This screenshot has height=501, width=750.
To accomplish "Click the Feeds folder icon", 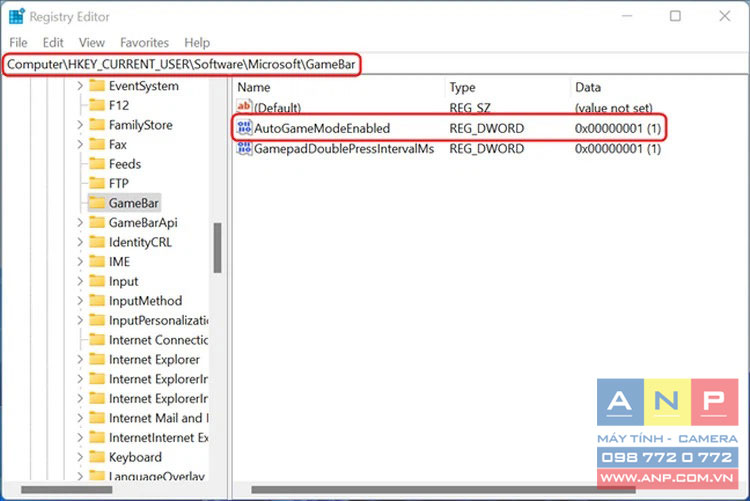I will 97,164.
